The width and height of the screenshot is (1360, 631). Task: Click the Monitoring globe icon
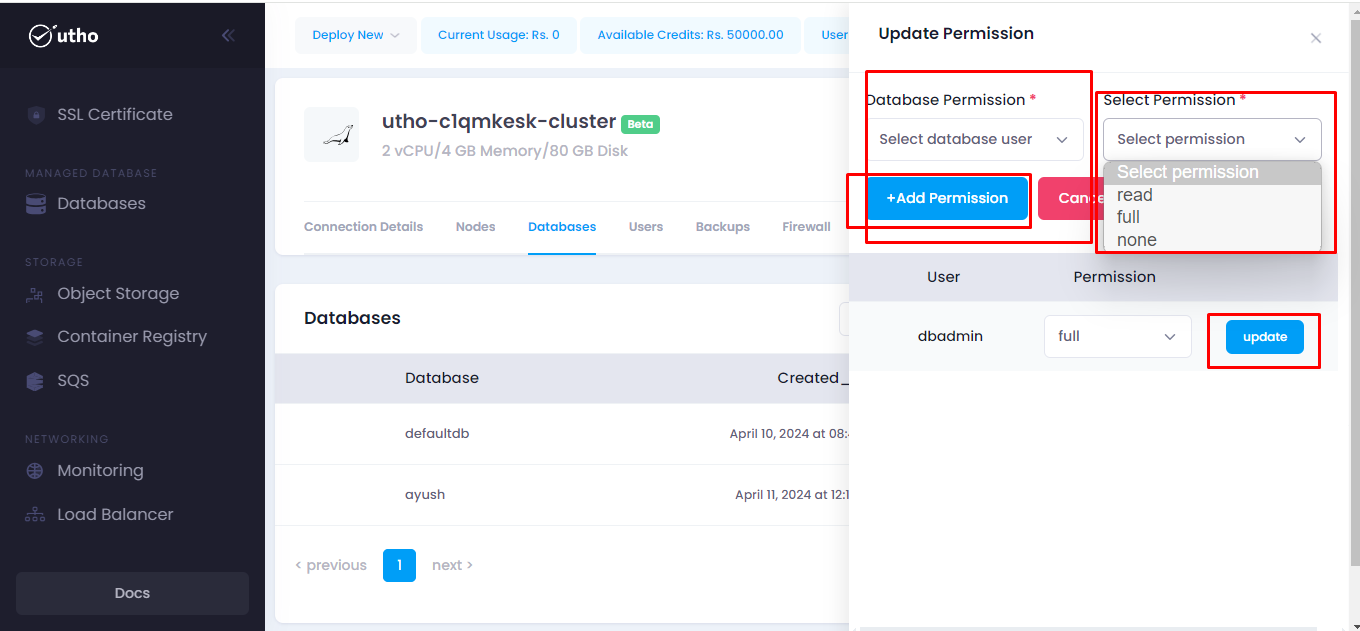pos(36,471)
